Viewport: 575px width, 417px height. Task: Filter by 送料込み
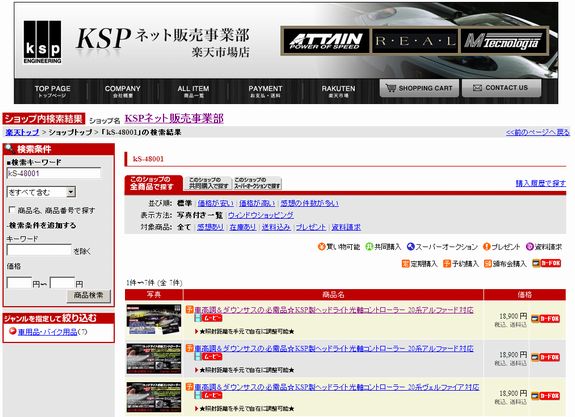coord(276,227)
